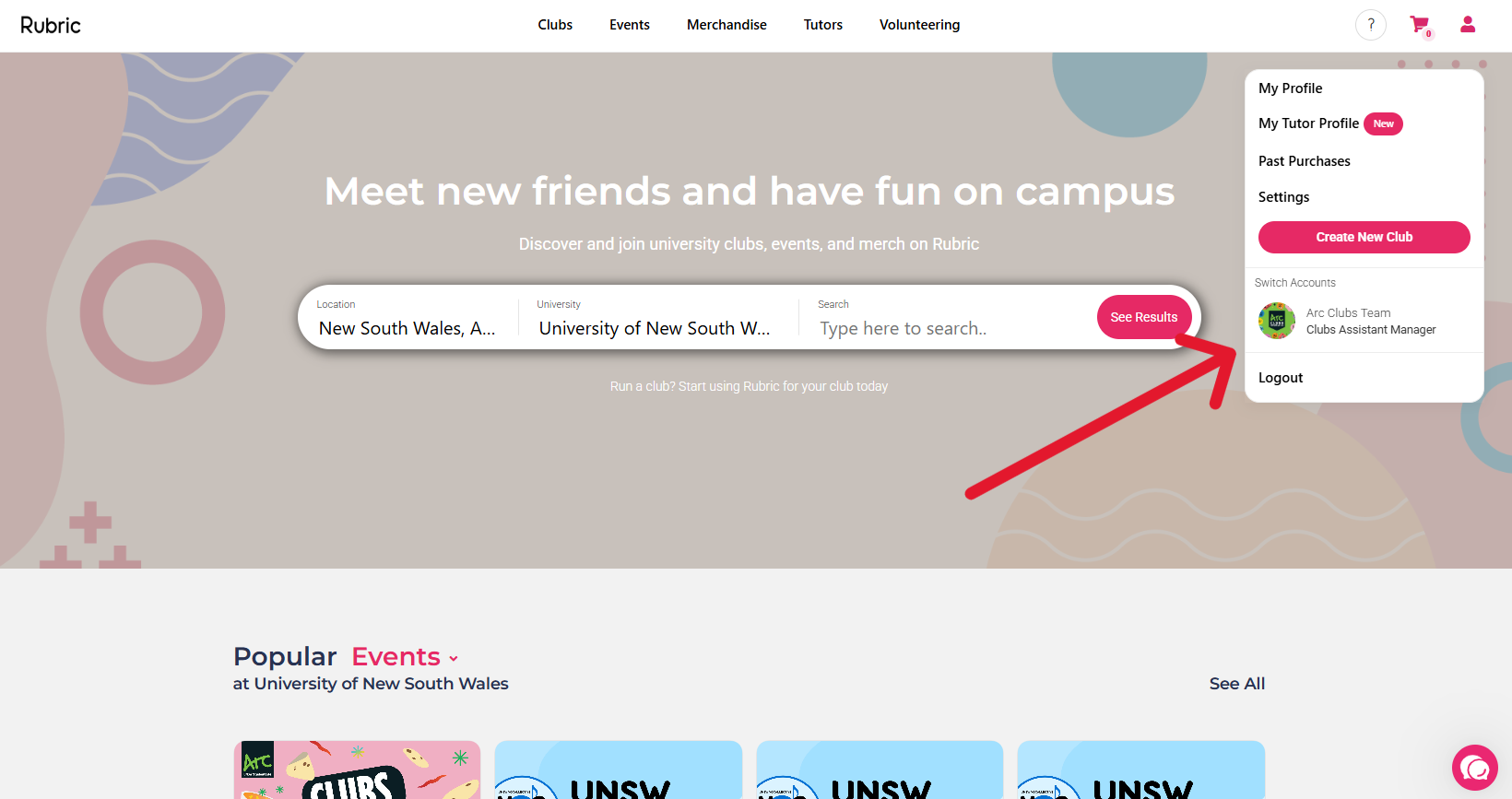
Task: Click the 'Switch Accounts' label
Action: point(1294,283)
